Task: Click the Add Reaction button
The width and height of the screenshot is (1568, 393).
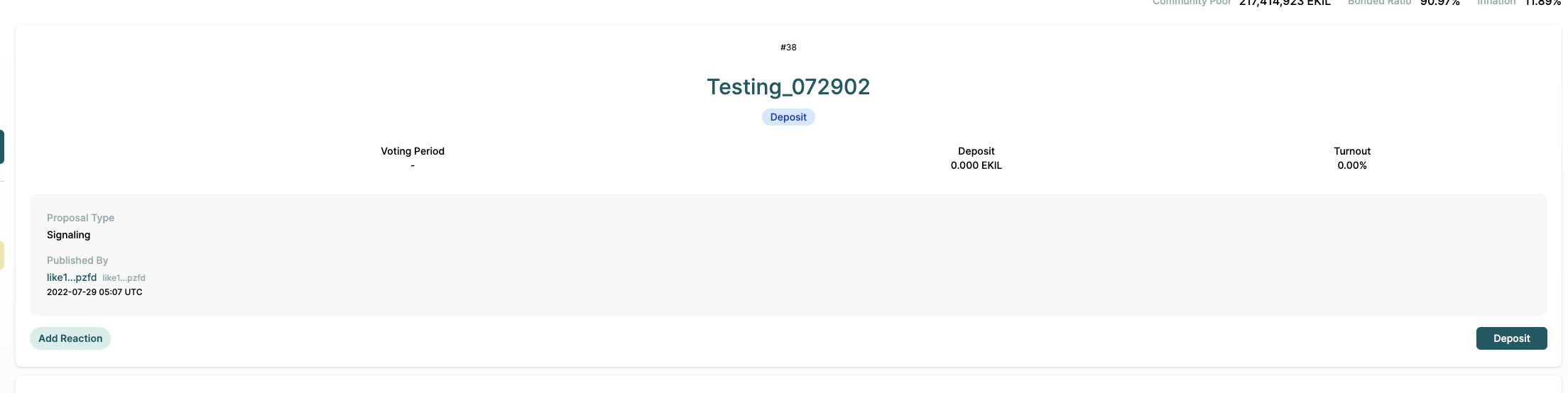Action: pyautogui.click(x=70, y=338)
